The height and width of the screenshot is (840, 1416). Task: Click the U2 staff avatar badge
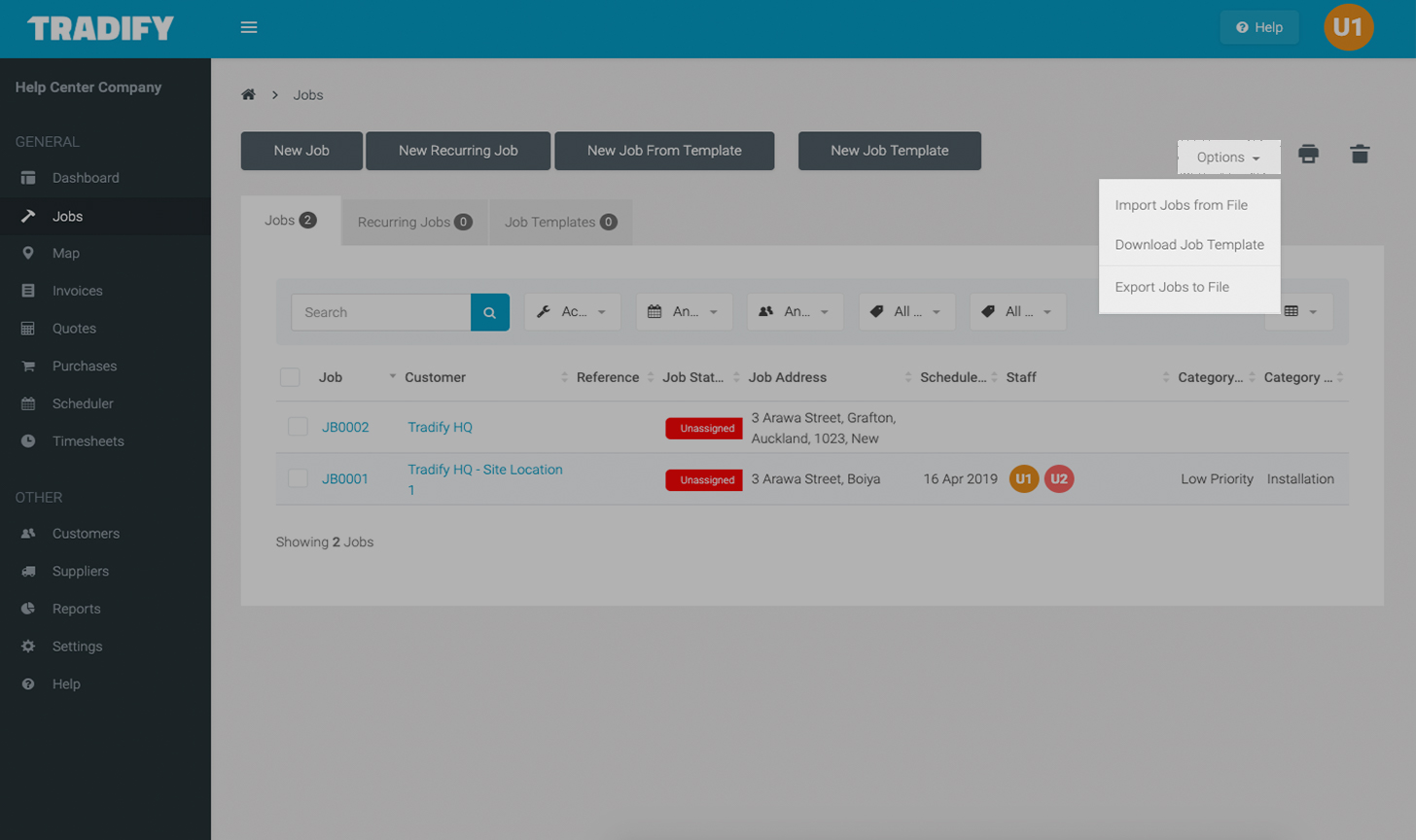click(x=1058, y=478)
